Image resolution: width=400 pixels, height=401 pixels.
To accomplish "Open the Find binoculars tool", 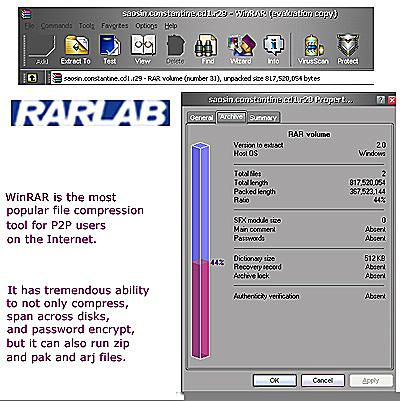I will pyautogui.click(x=207, y=50).
